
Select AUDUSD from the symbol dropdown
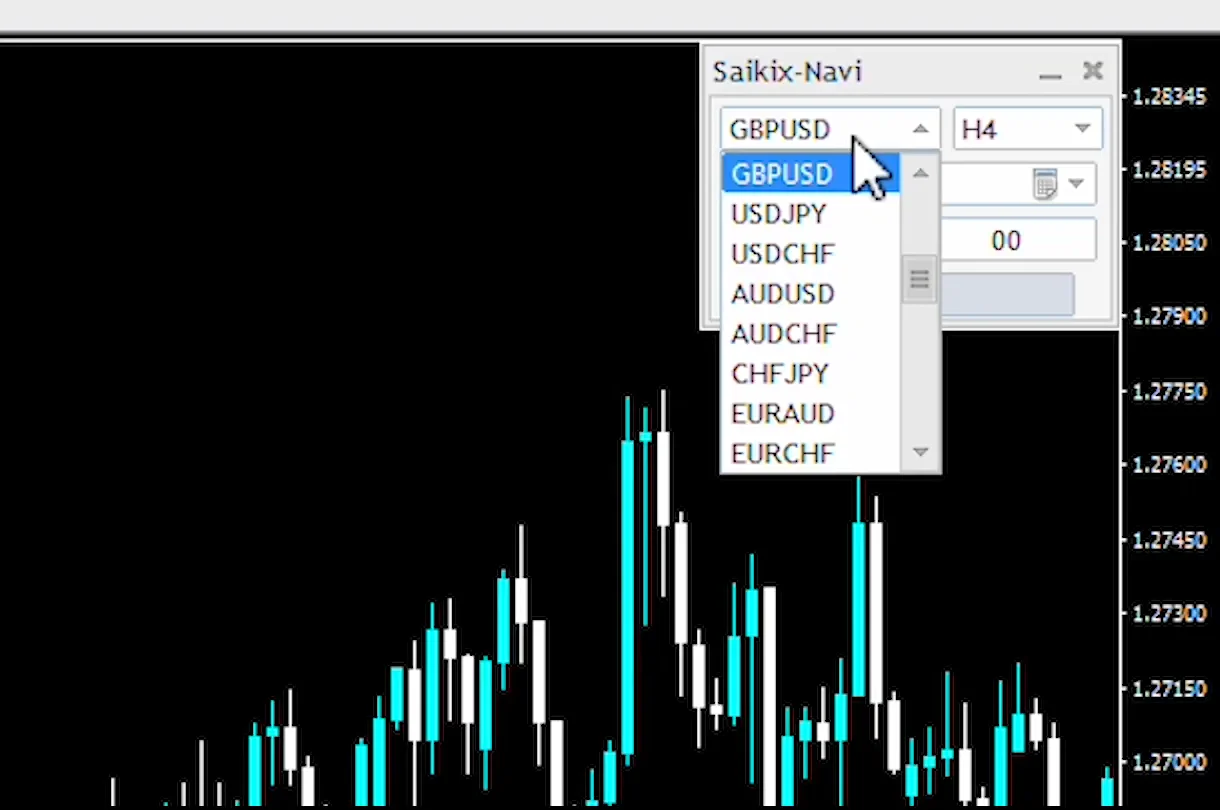811,294
